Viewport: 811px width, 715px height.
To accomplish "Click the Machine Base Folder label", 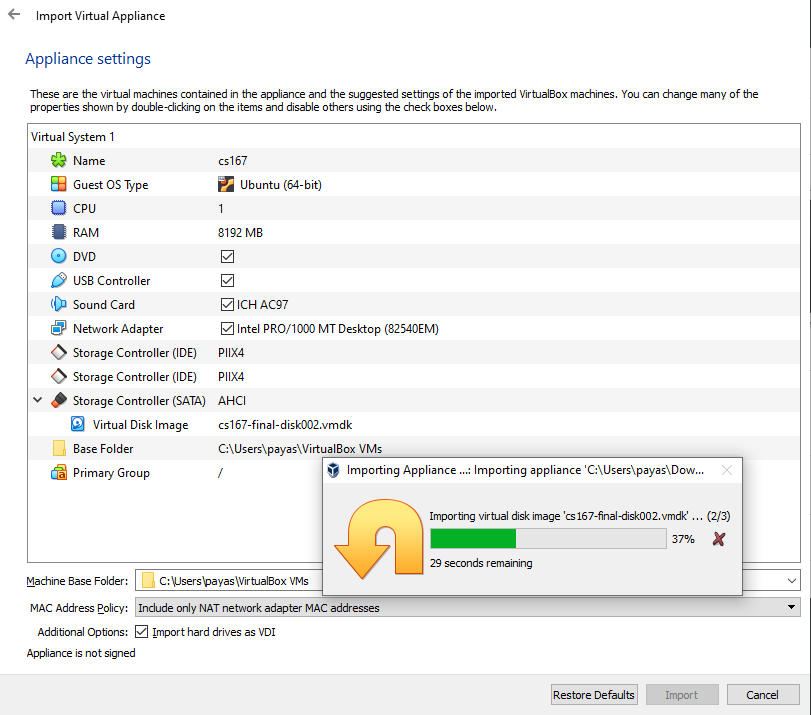I will point(77,581).
